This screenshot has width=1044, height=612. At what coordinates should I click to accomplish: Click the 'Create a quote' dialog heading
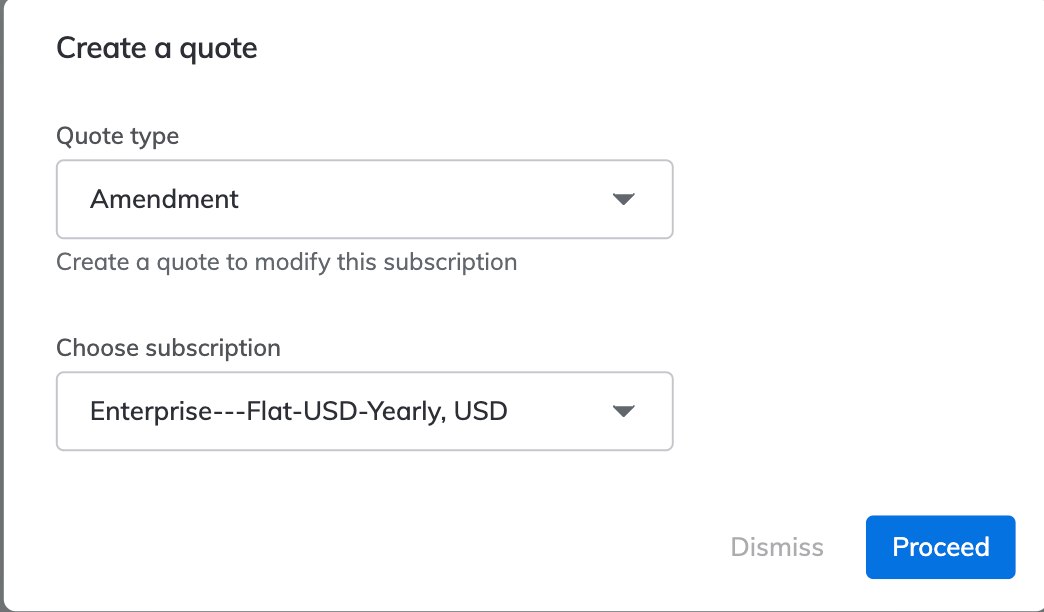click(157, 48)
